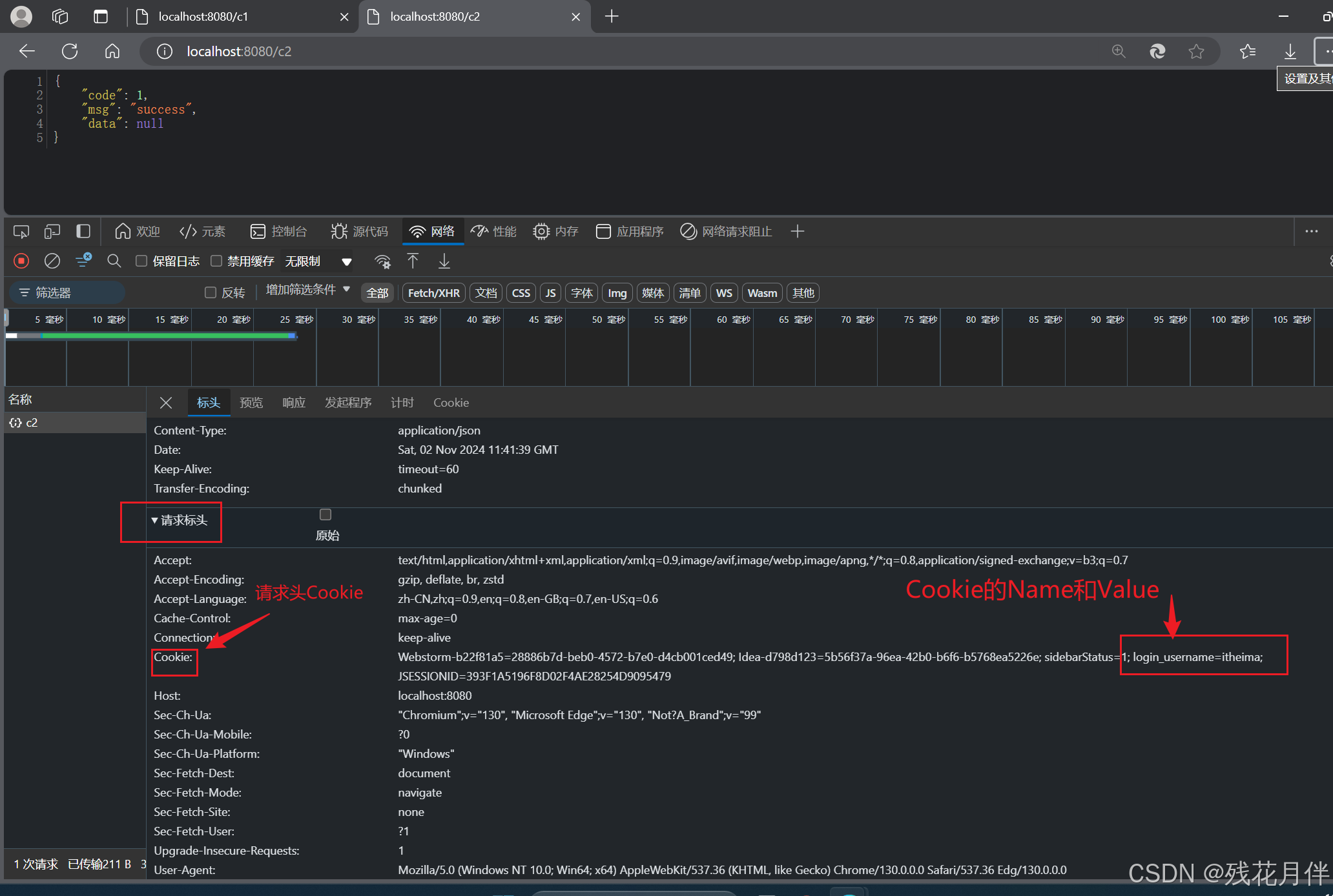
Task: Open tab actions menu icon
Action: pyautogui.click(x=101, y=16)
